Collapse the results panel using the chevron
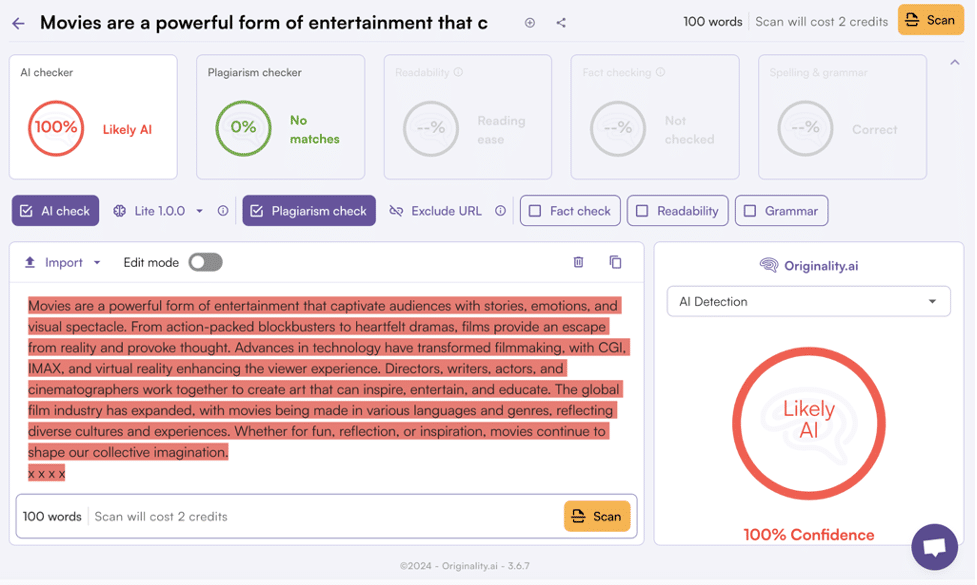 coord(954,61)
